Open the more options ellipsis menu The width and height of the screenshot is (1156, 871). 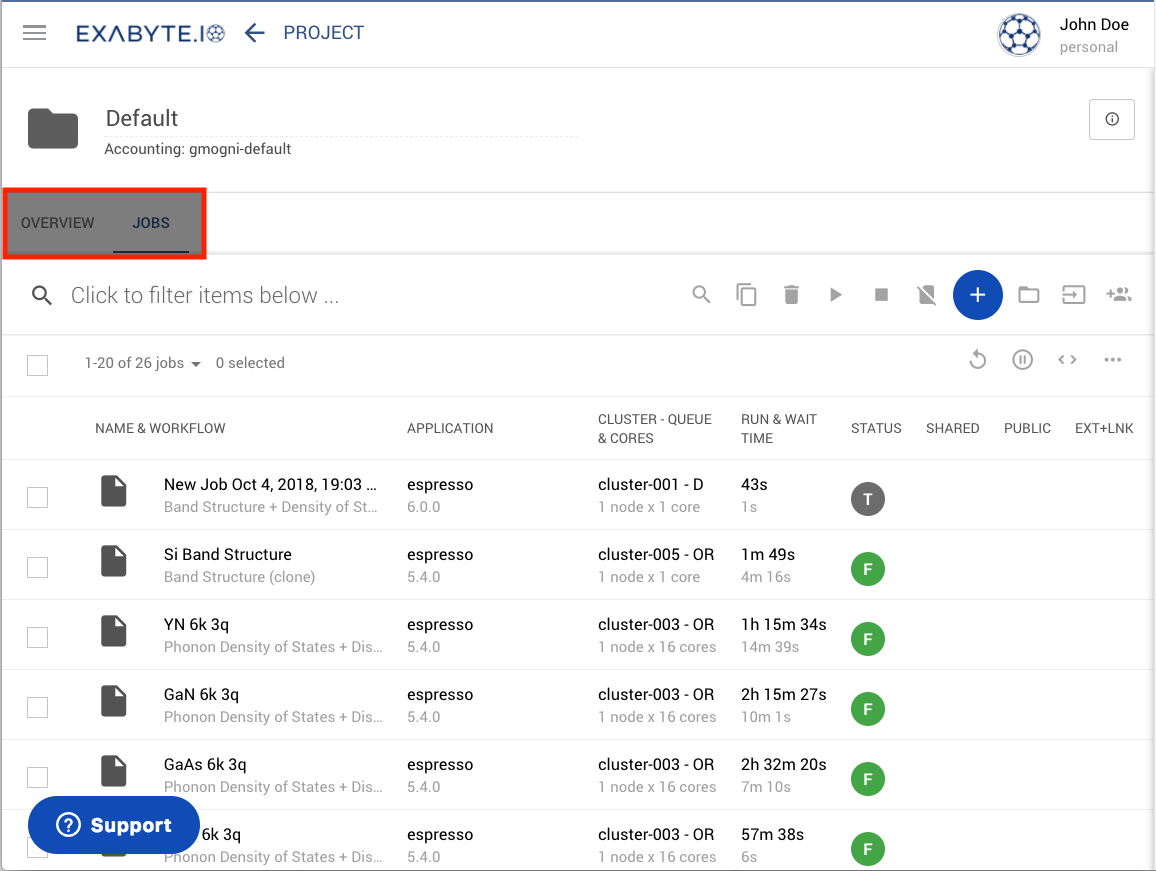1112,359
